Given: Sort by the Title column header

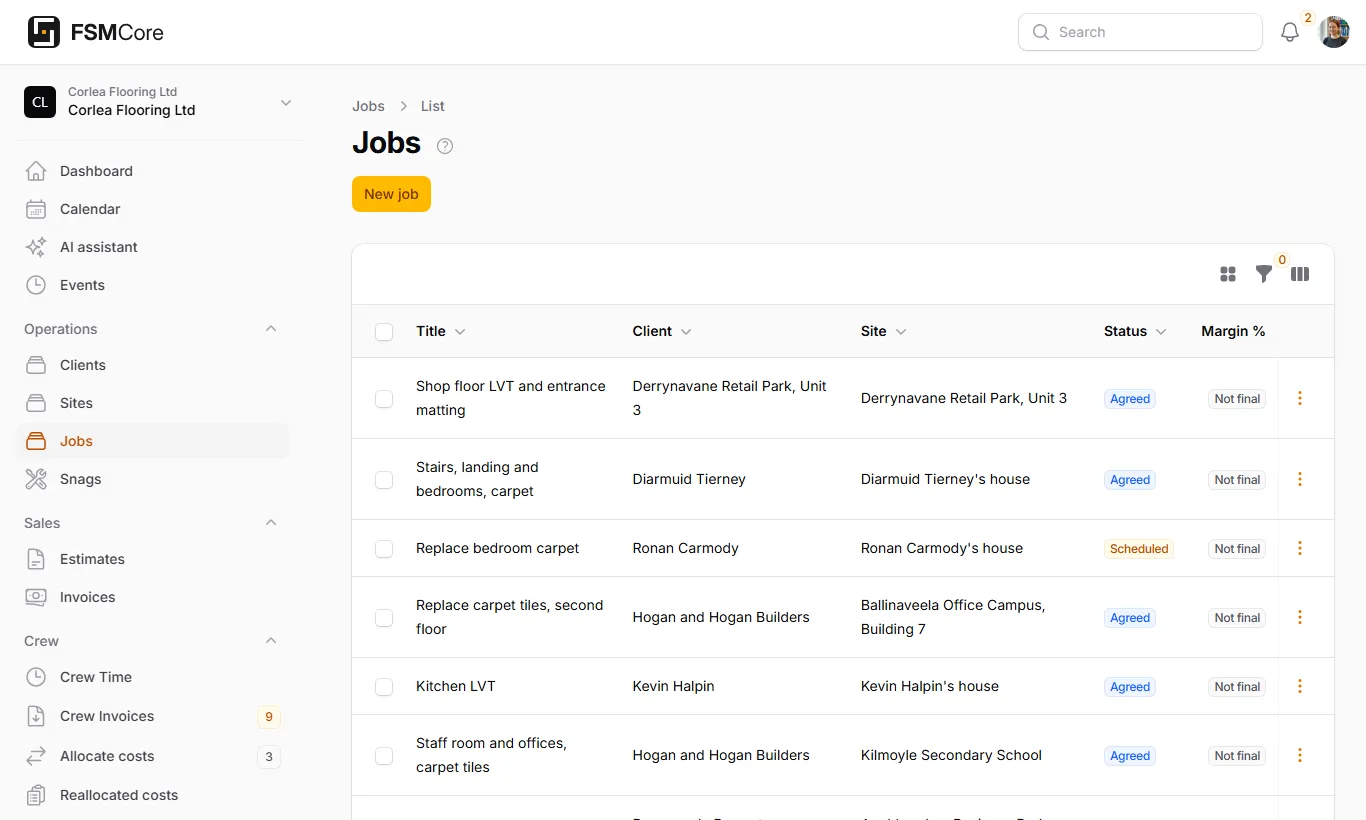Looking at the screenshot, I should pos(441,331).
